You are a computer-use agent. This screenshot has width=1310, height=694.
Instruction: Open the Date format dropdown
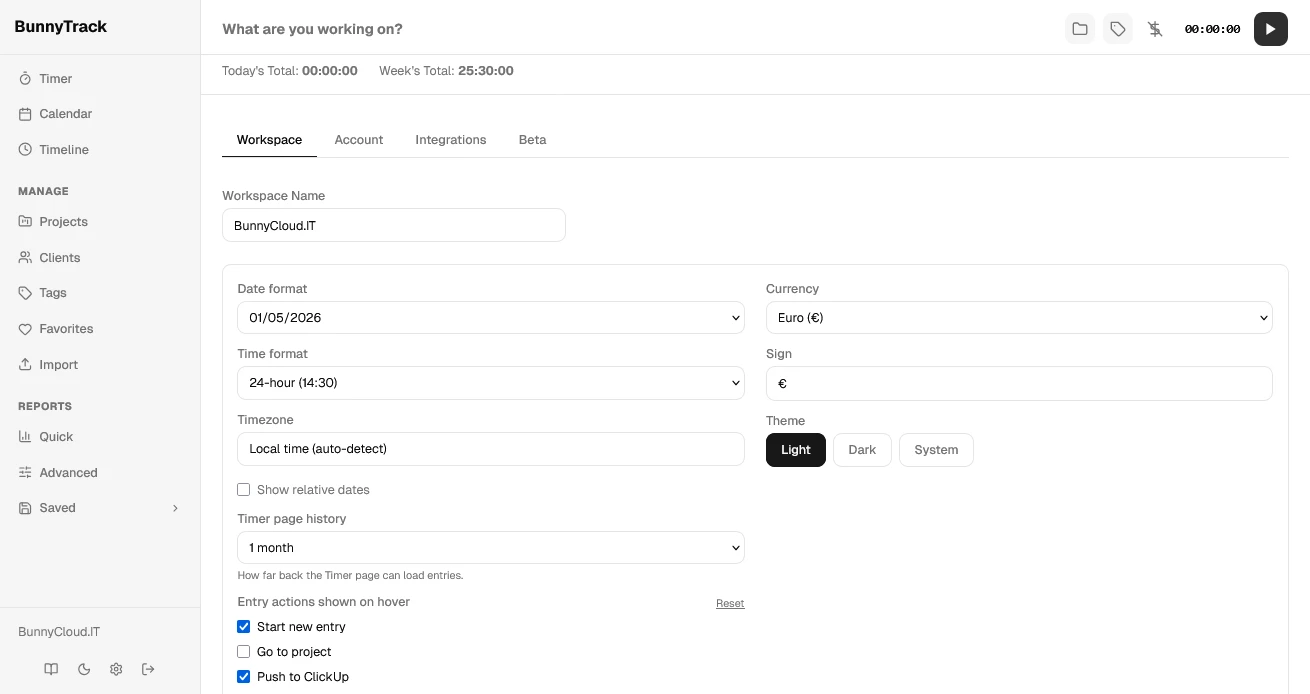[491, 318]
